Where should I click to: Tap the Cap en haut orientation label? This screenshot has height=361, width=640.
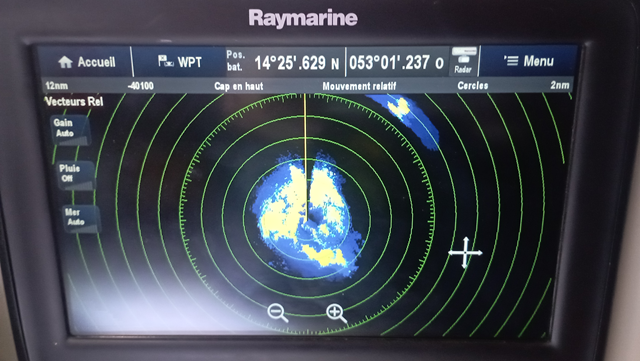[239, 86]
